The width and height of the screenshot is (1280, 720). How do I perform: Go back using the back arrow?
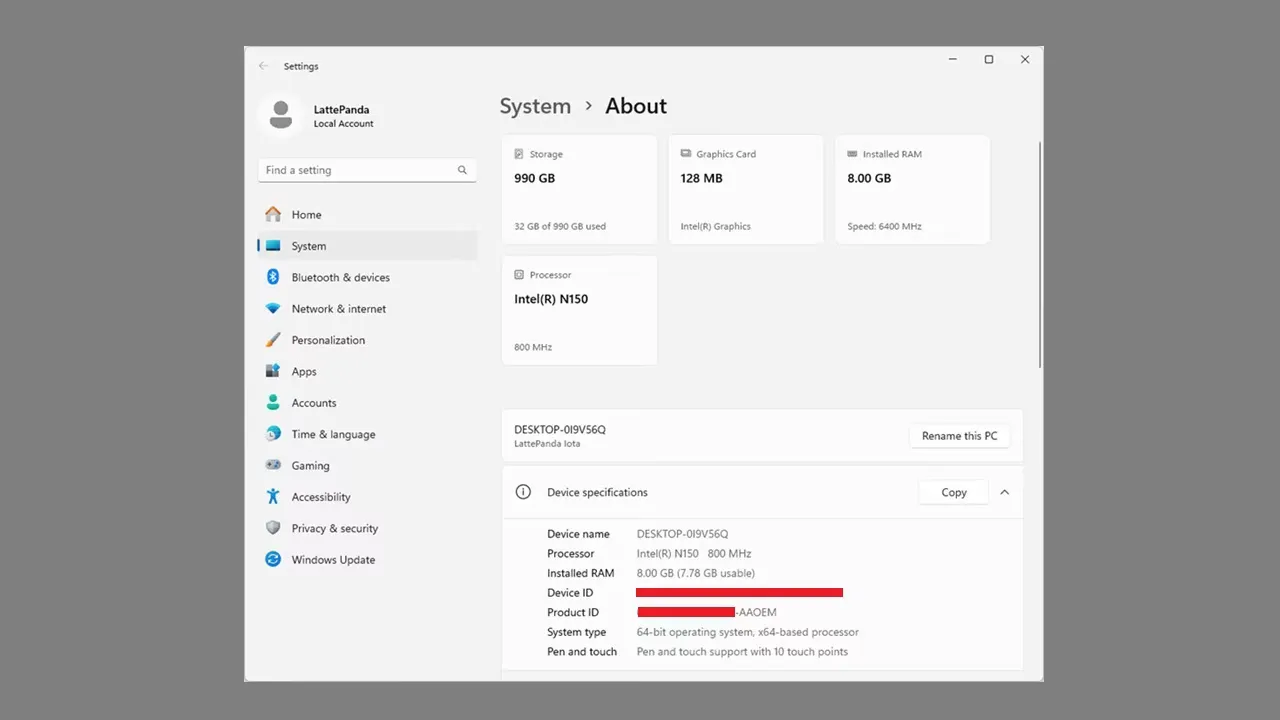[x=264, y=66]
